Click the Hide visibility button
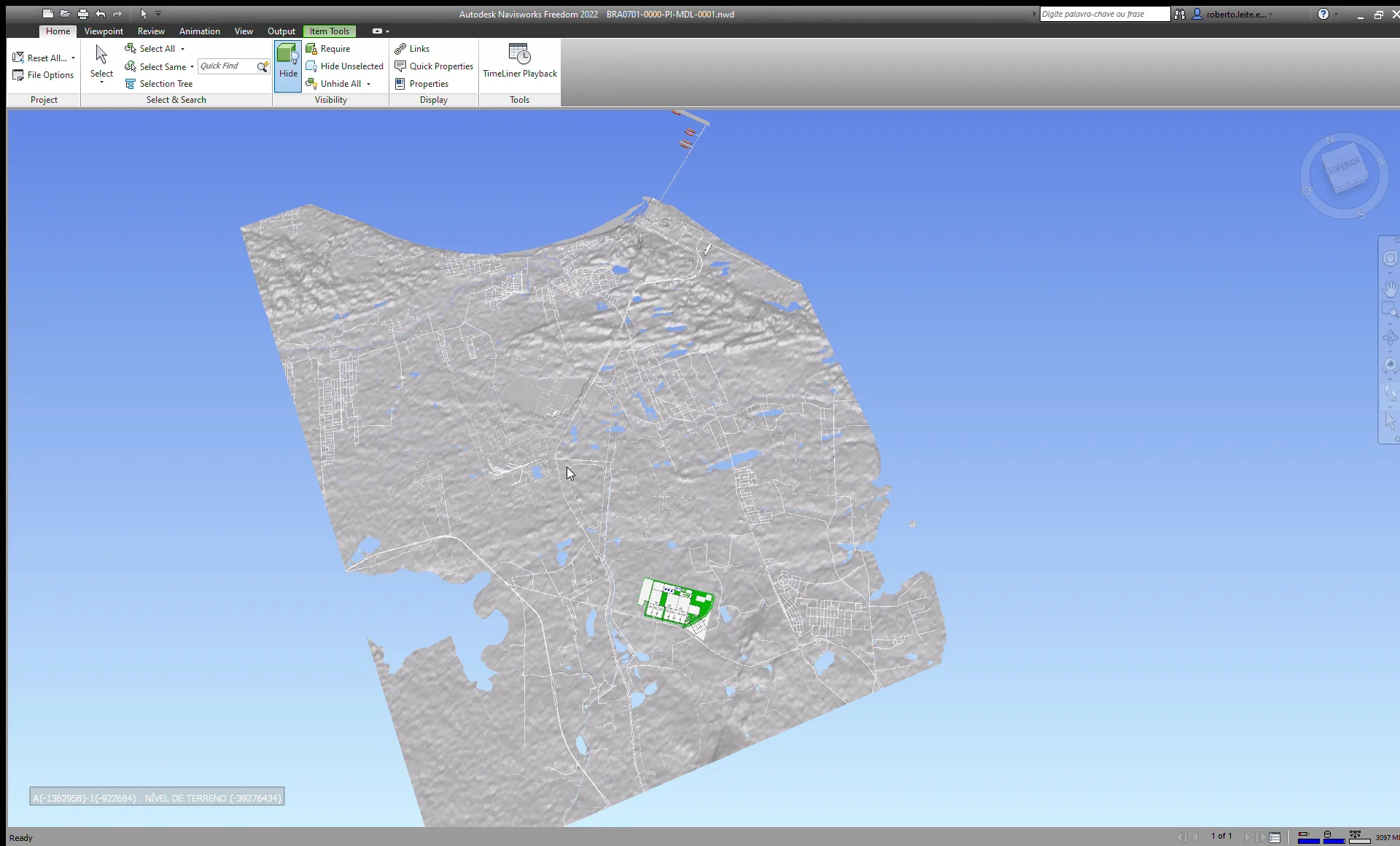This screenshot has height=846, width=1400. (x=288, y=66)
